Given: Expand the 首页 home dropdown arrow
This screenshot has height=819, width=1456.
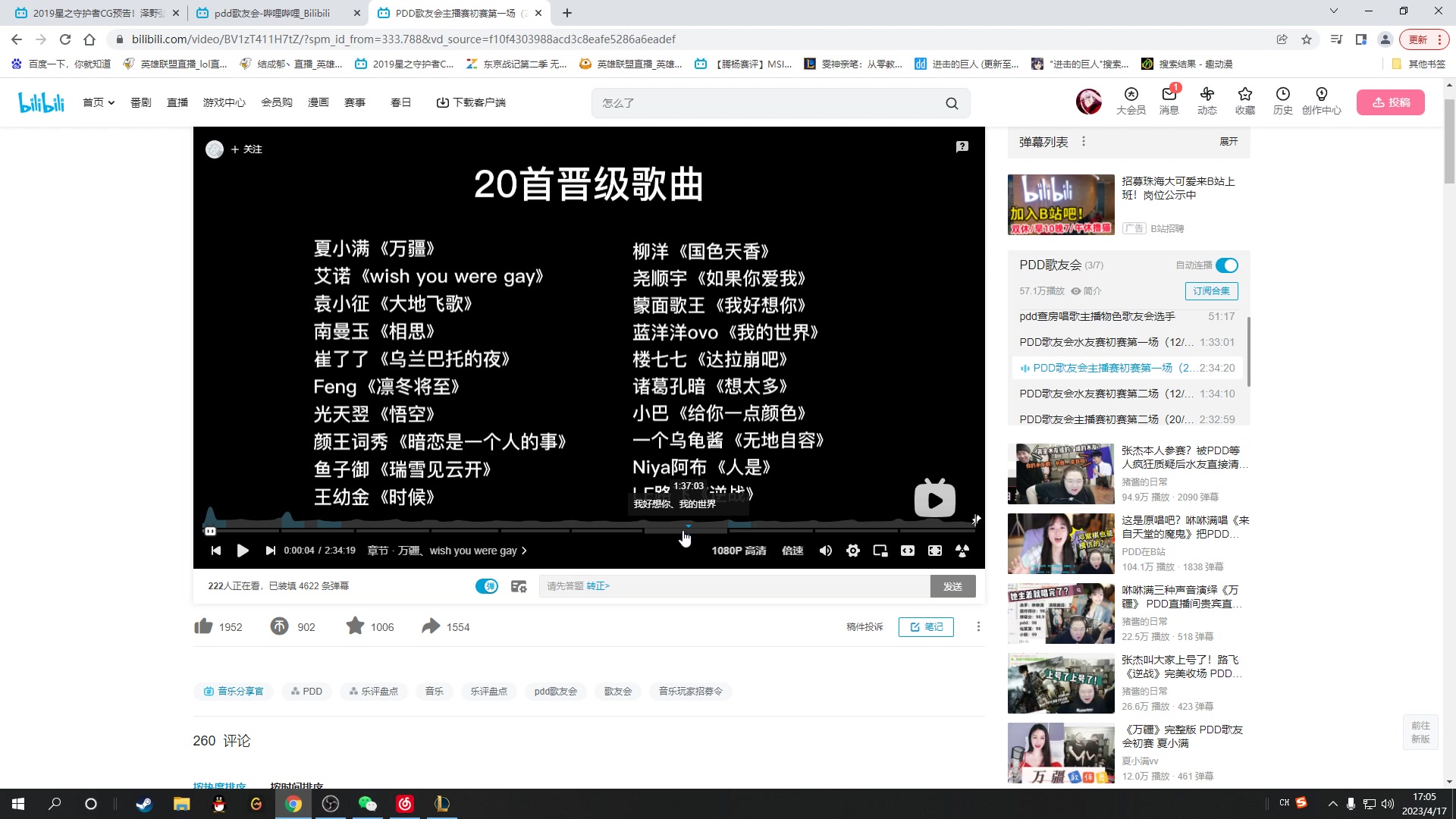Looking at the screenshot, I should tap(111, 102).
